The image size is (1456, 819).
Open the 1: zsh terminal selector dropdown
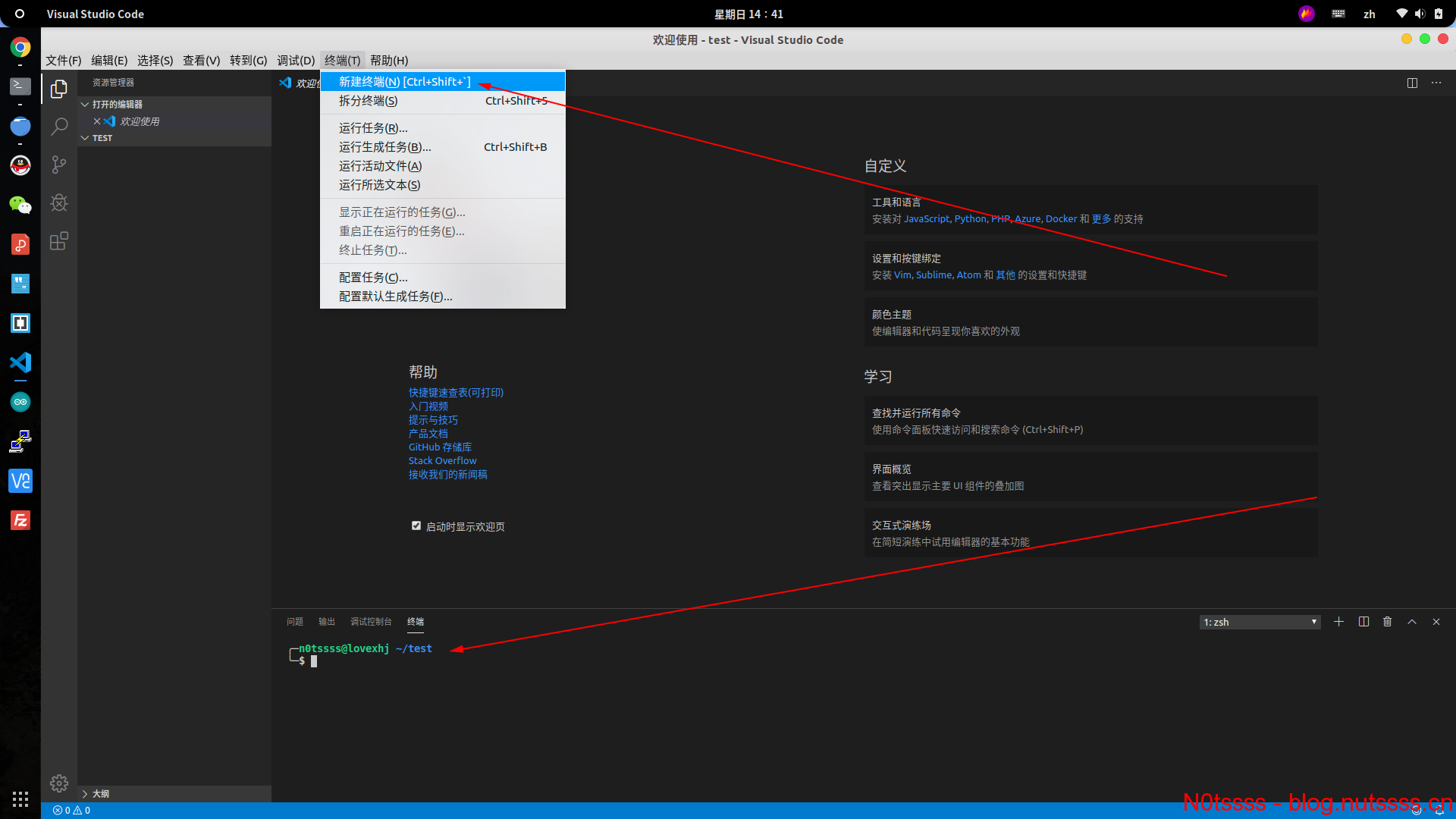pyautogui.click(x=1260, y=622)
